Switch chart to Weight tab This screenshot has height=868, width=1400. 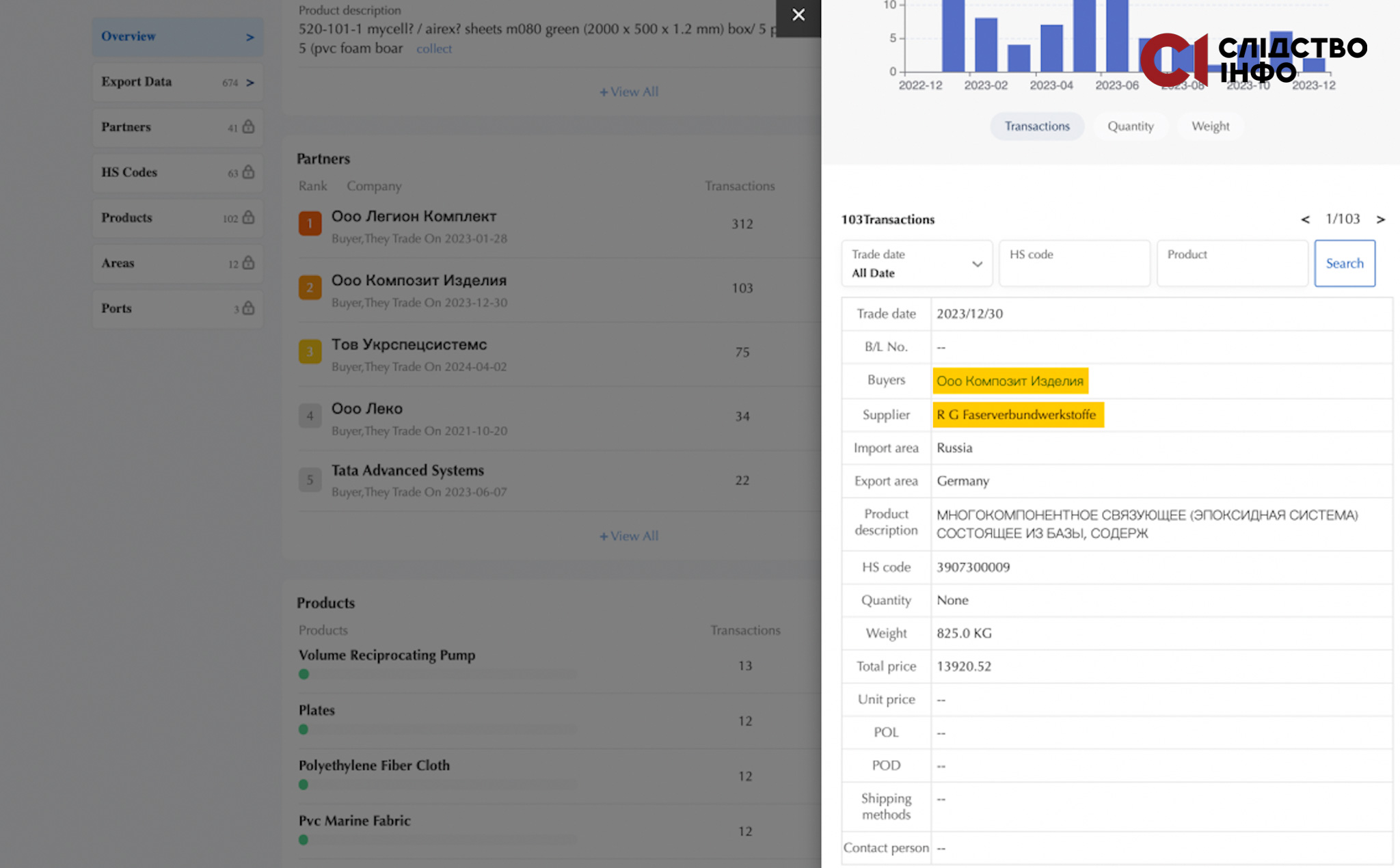point(1210,126)
